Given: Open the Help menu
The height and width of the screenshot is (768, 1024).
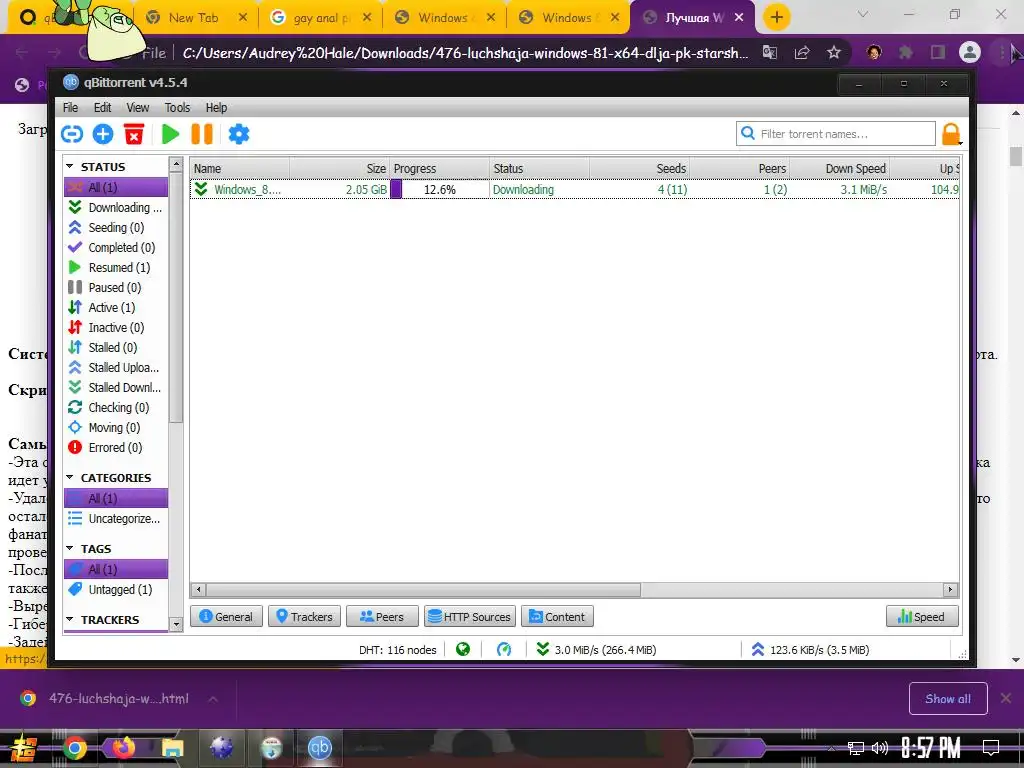Looking at the screenshot, I should [x=216, y=108].
